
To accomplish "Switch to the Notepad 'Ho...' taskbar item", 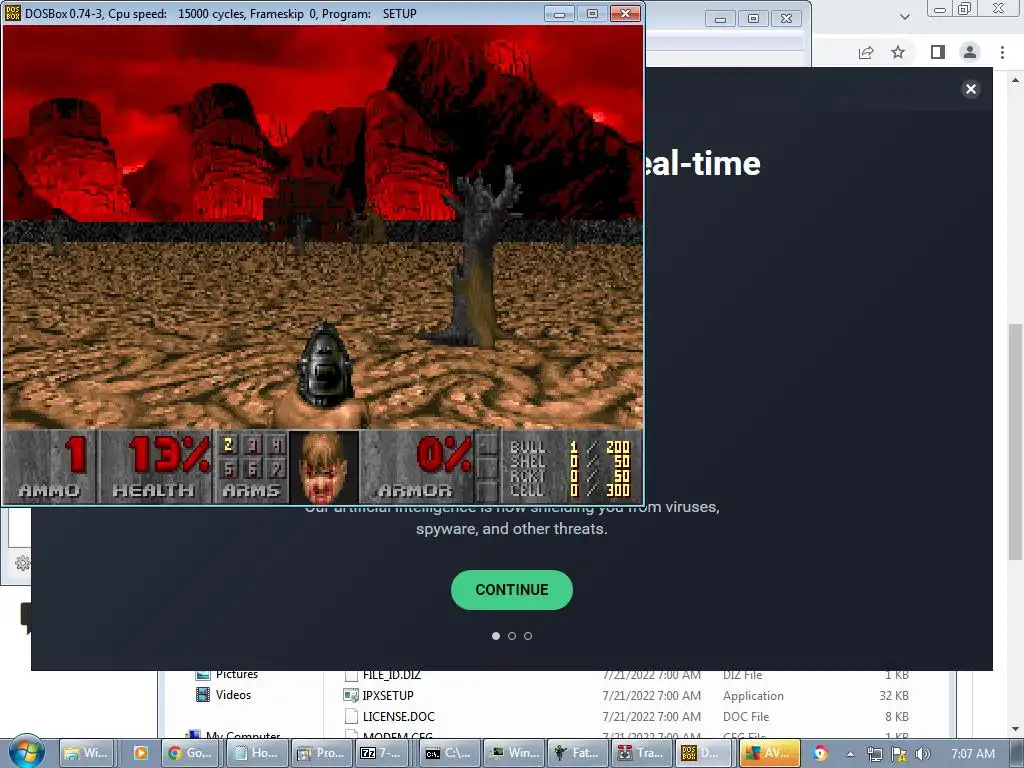I will [257, 753].
